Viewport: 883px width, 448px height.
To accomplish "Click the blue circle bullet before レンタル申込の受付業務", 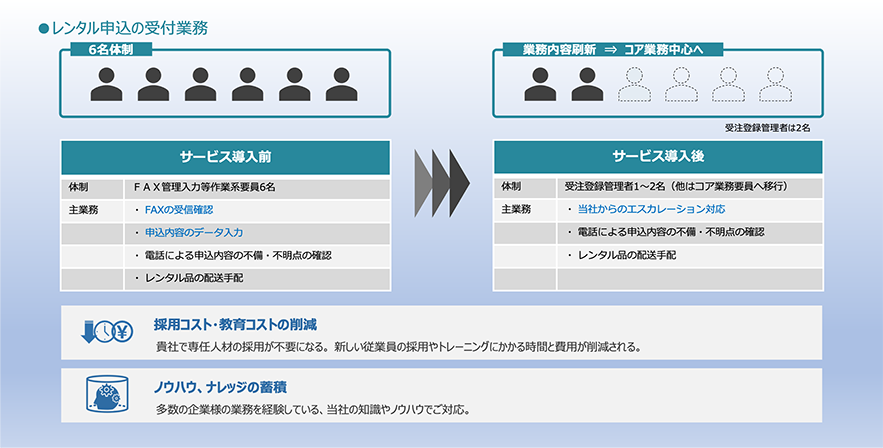I will (x=43, y=27).
